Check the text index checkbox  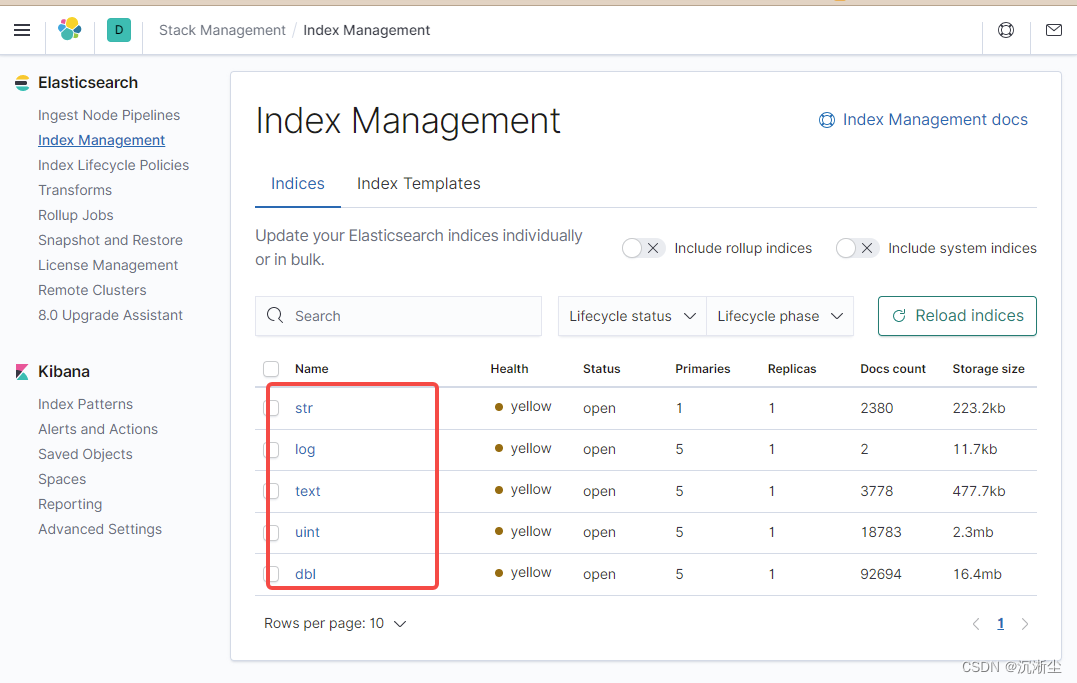click(x=271, y=491)
